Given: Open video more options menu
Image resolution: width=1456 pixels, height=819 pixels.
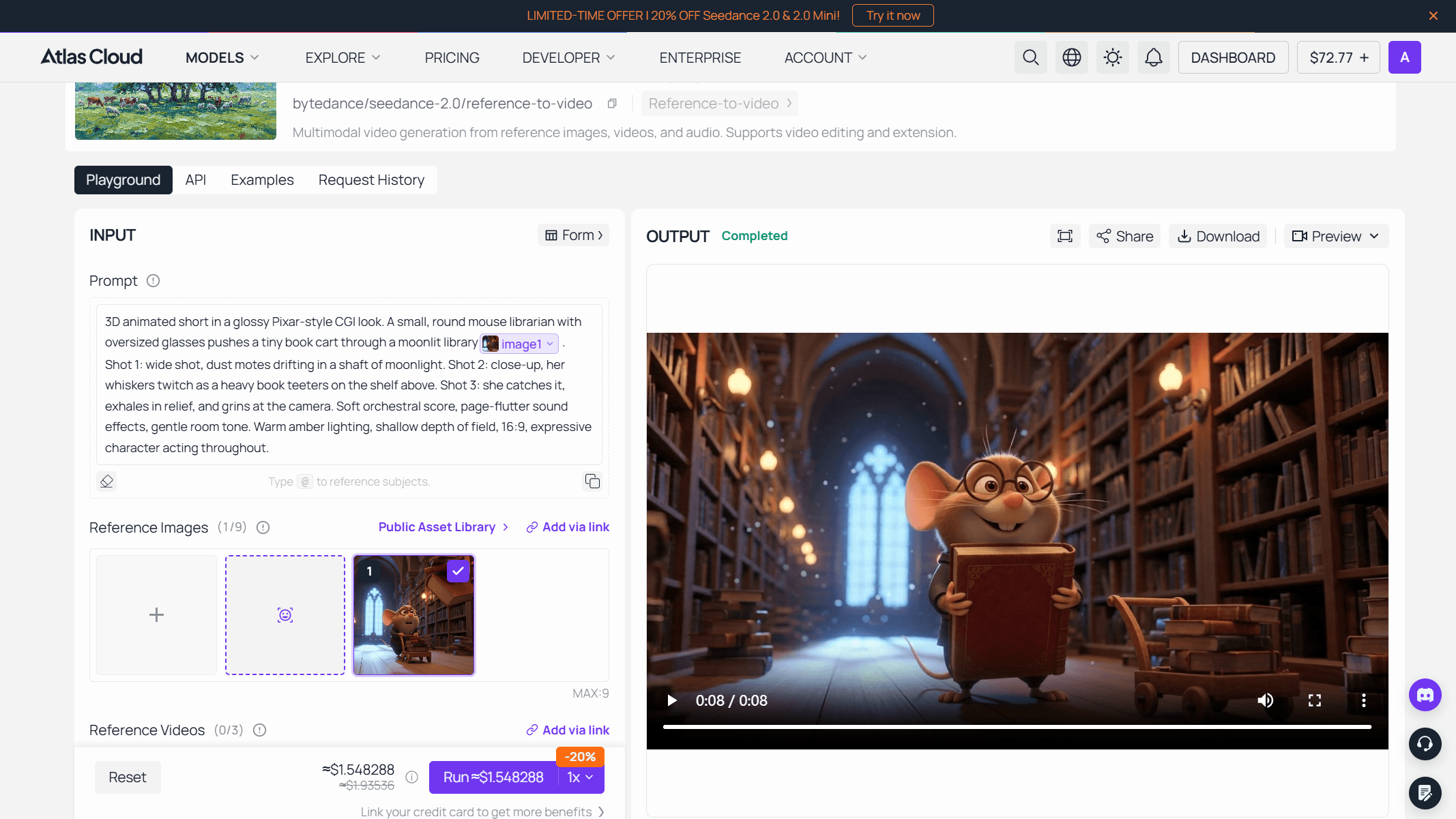Looking at the screenshot, I should 1363,700.
